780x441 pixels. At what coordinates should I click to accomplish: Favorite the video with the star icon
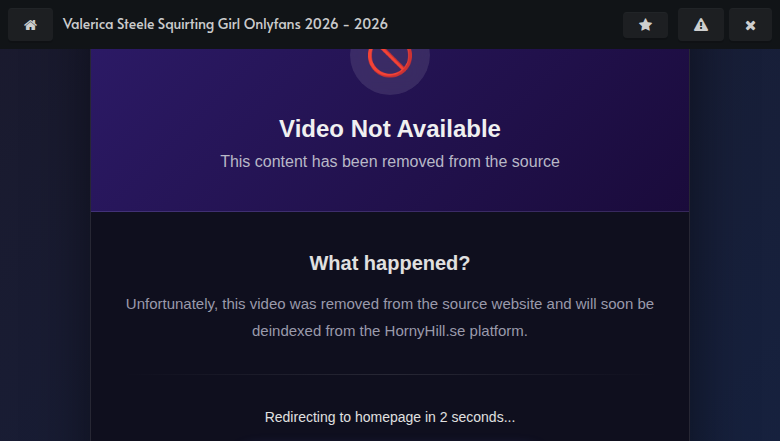click(645, 24)
